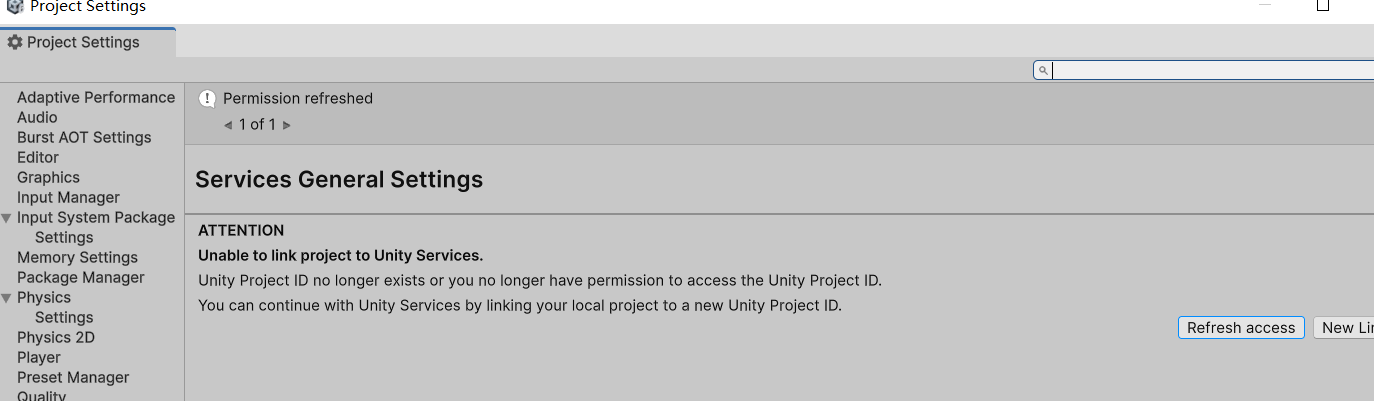Click the Permission refreshed notification icon

(x=207, y=98)
